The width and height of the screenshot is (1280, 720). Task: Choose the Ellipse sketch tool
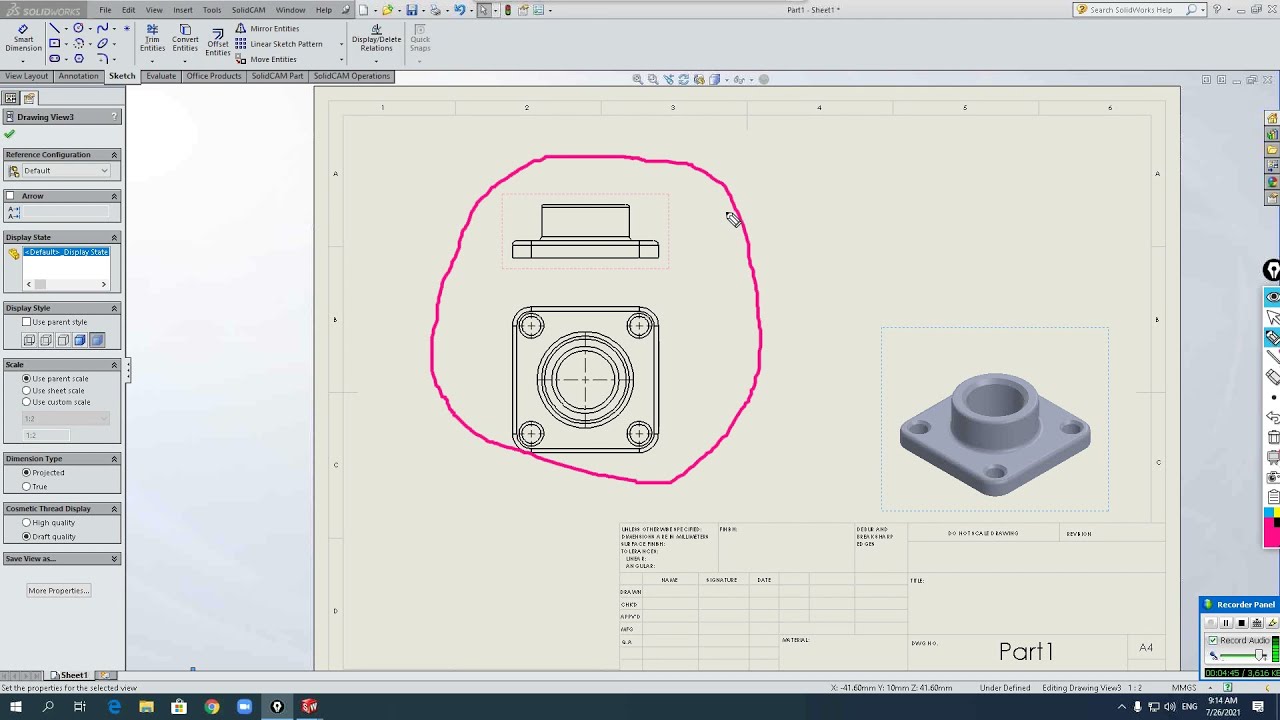pos(102,43)
